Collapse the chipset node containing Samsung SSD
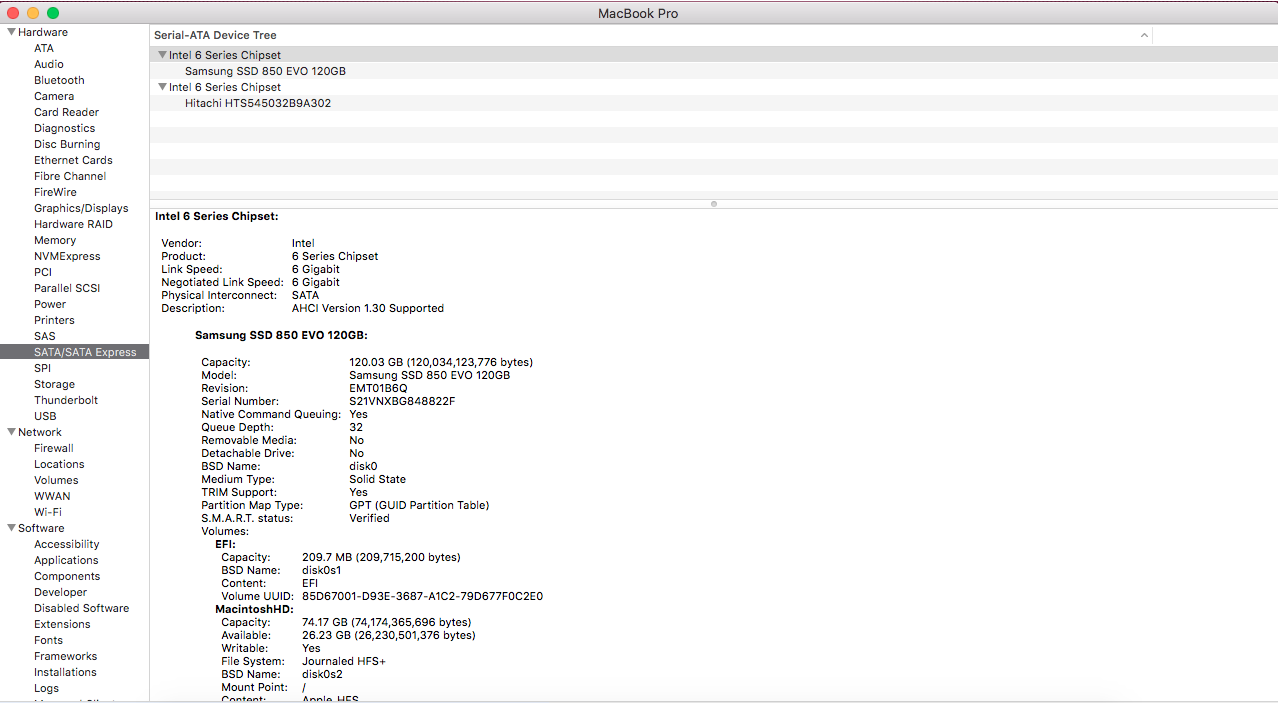The width and height of the screenshot is (1278, 703). (x=163, y=55)
